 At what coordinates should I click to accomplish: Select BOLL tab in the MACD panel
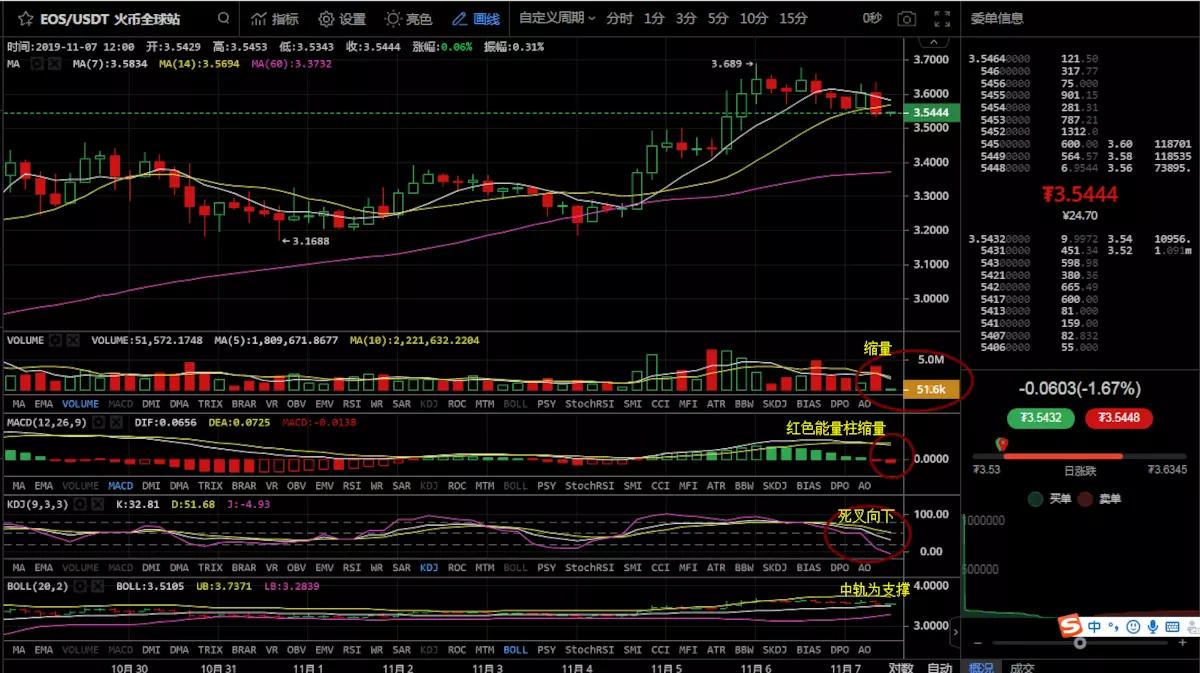coord(515,486)
